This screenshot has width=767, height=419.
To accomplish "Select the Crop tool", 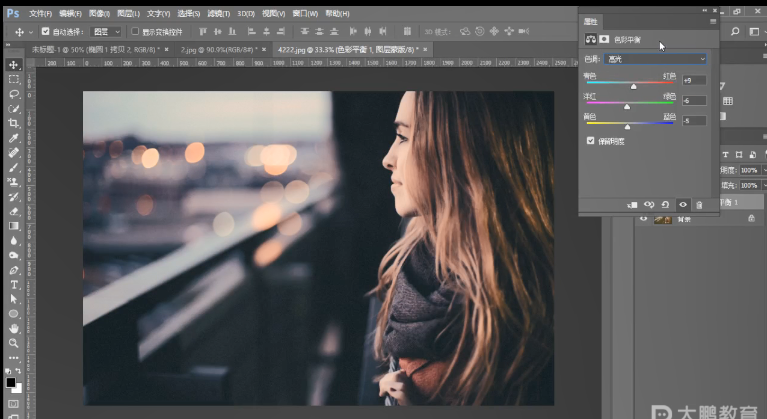I will [14, 123].
